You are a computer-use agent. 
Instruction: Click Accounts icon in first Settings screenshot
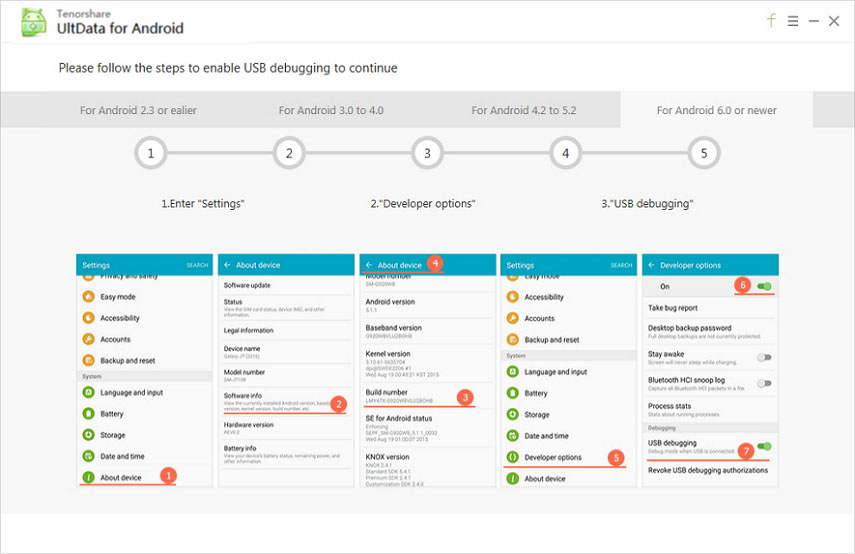(x=88, y=339)
